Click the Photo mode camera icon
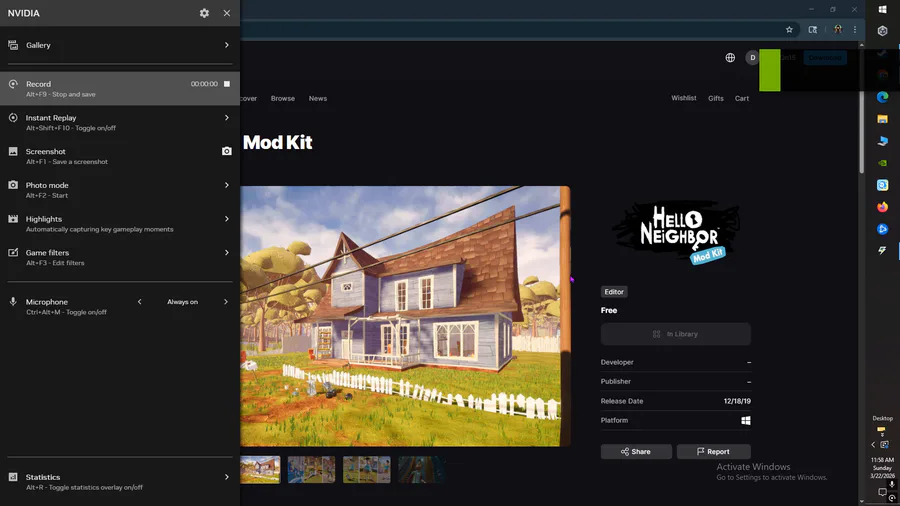 (13, 185)
